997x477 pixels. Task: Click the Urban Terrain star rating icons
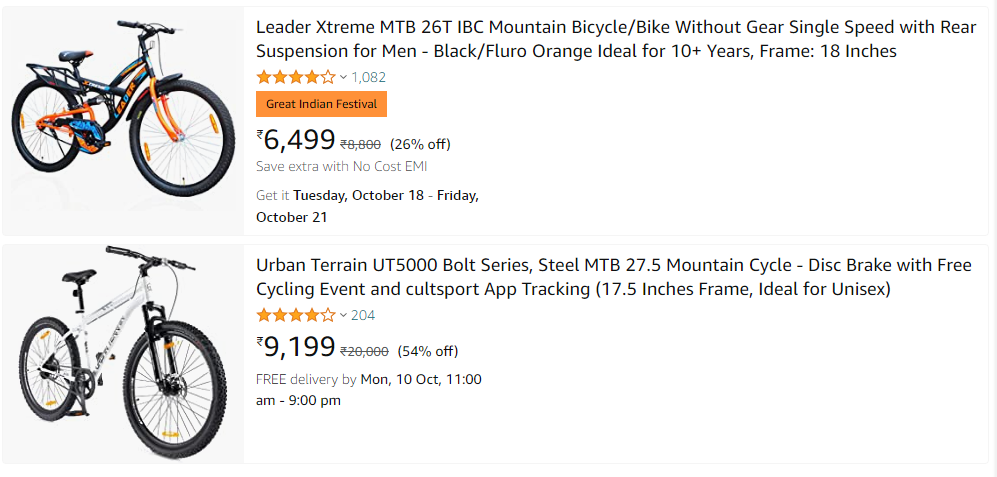coord(296,315)
